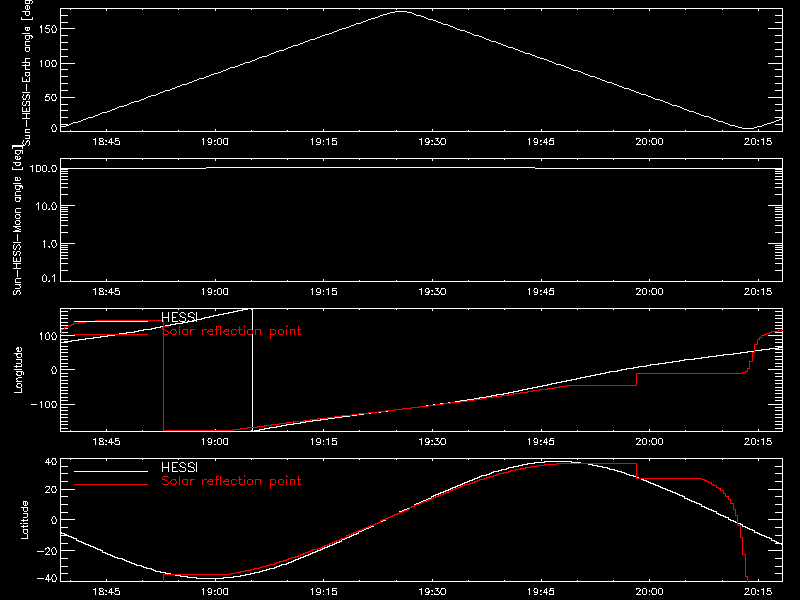
Task: Click 'Solar reflection point' legend text in Longitude panel
Action: click(231, 331)
